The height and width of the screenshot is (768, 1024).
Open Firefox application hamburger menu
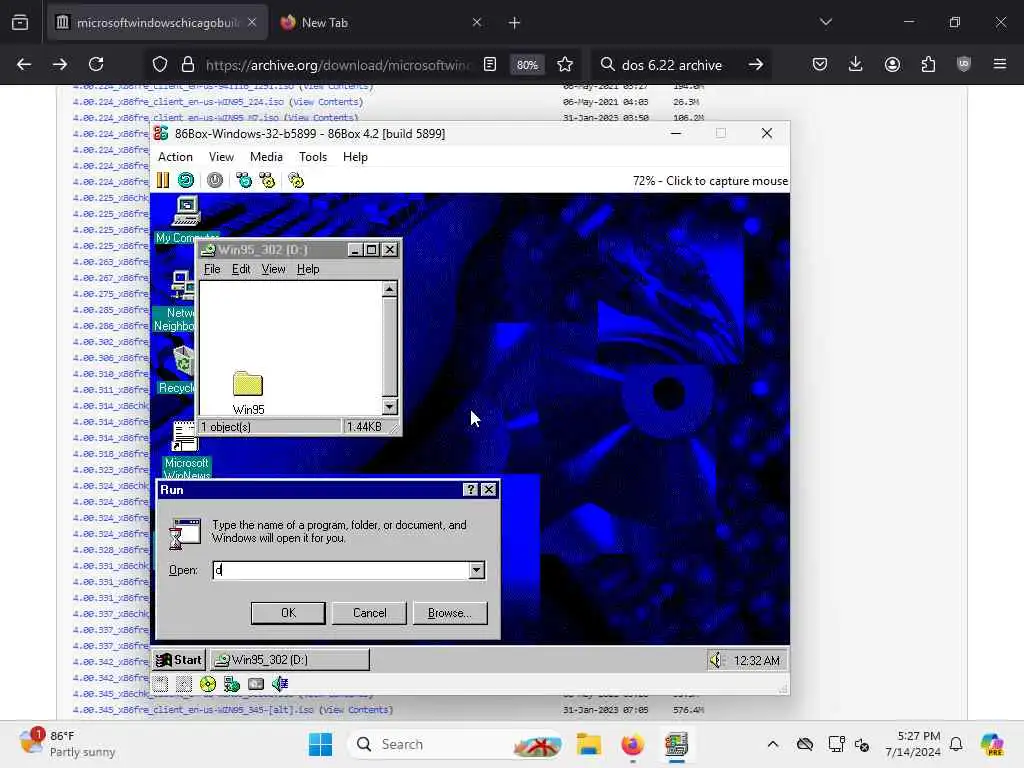point(999,64)
